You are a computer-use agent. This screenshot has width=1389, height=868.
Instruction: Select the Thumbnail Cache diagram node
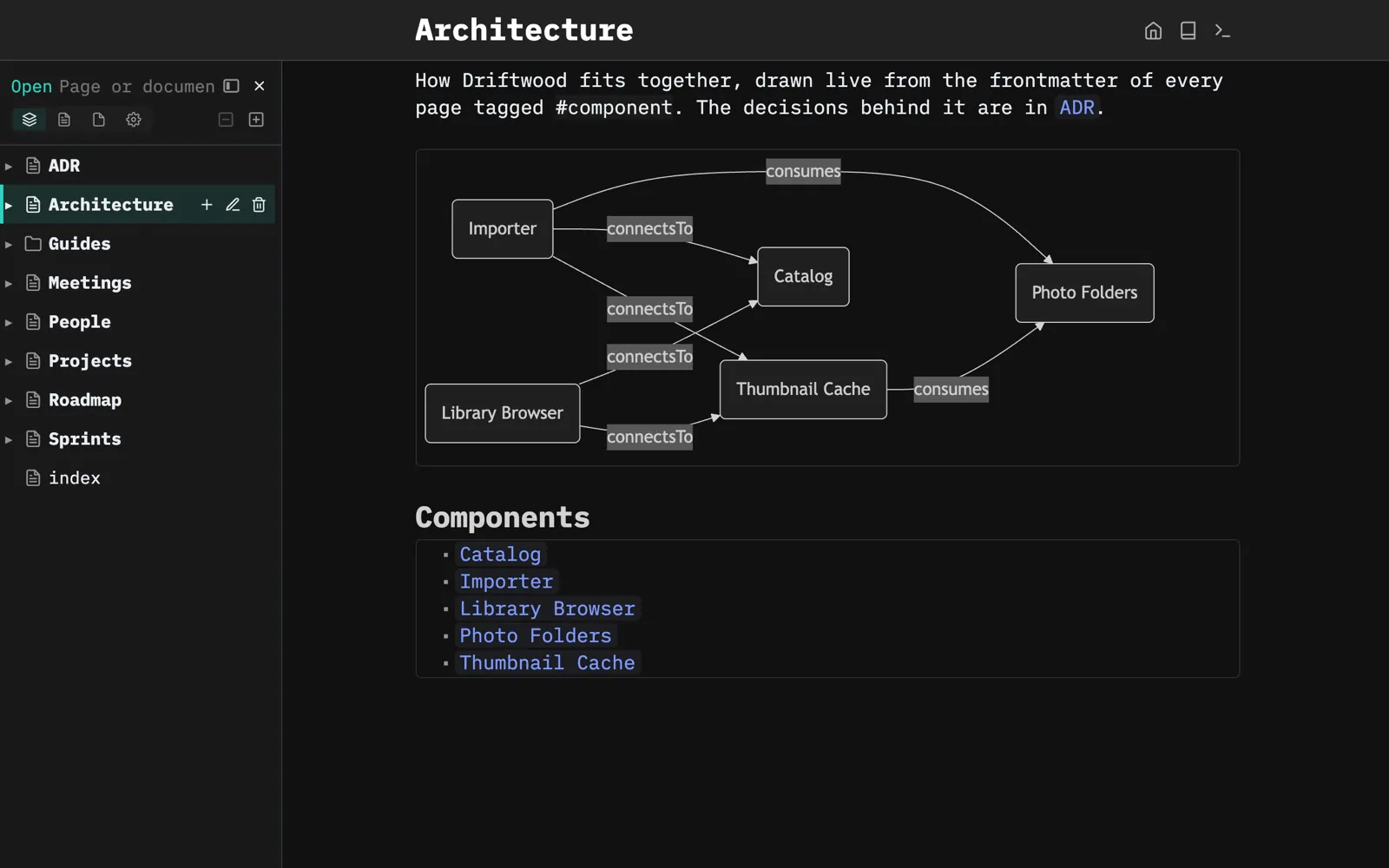pos(803,390)
